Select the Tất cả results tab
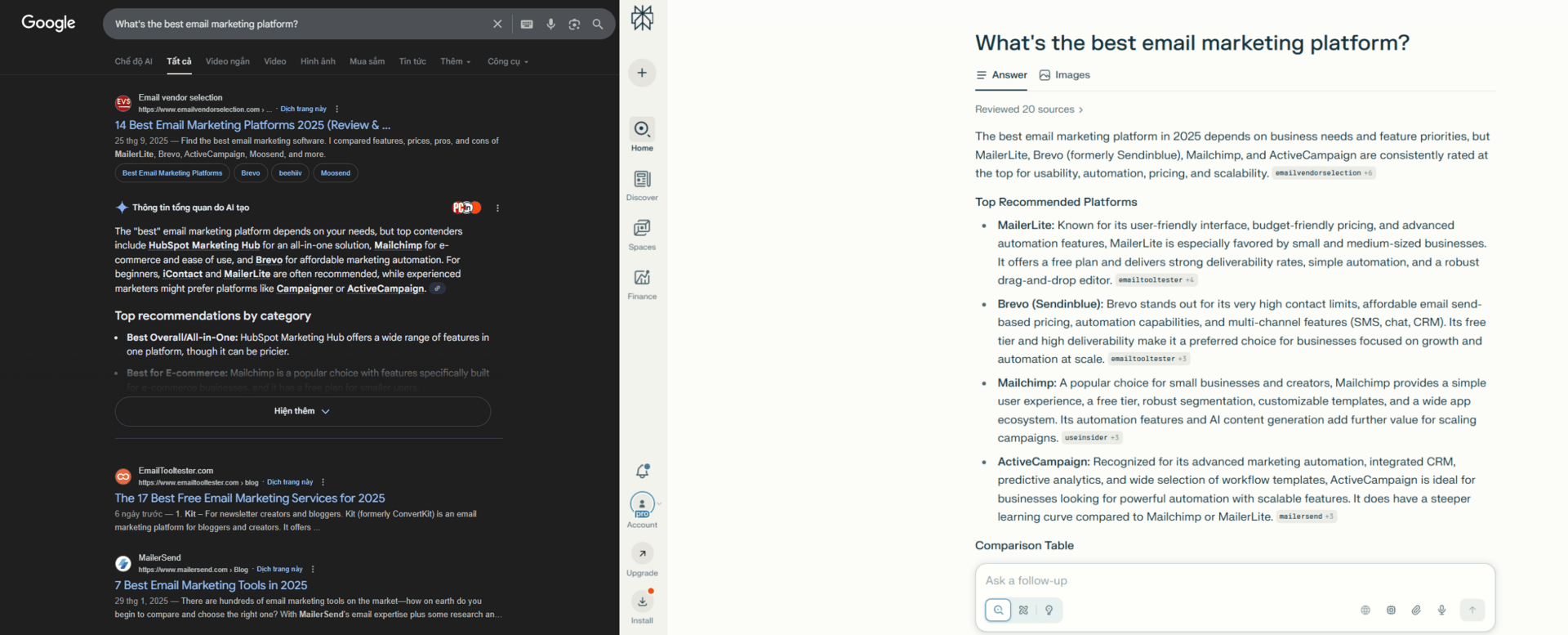Screen dimensions: 1568x635 pos(179,61)
